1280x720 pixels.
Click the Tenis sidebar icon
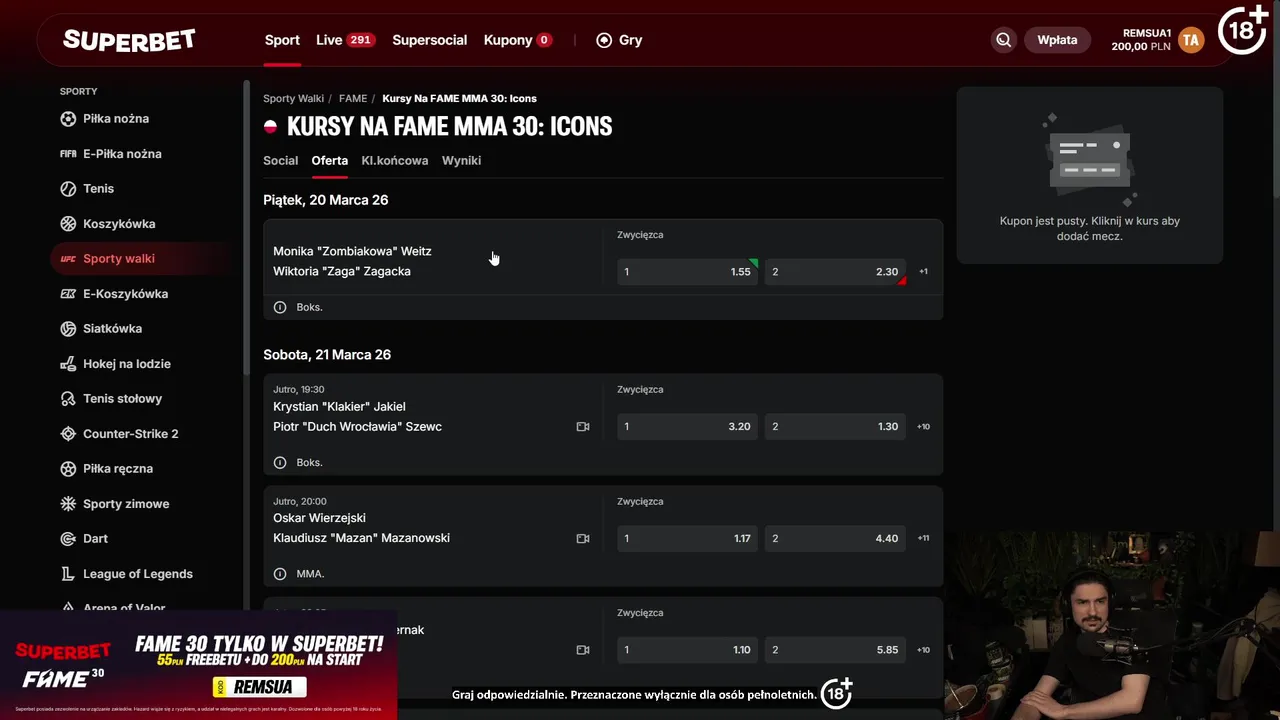point(68,189)
